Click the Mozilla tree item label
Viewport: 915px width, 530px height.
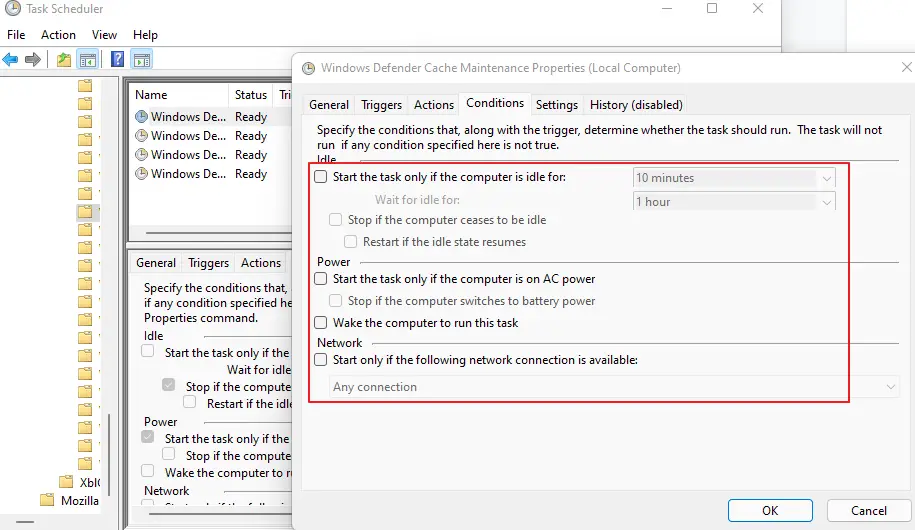[x=80, y=500]
